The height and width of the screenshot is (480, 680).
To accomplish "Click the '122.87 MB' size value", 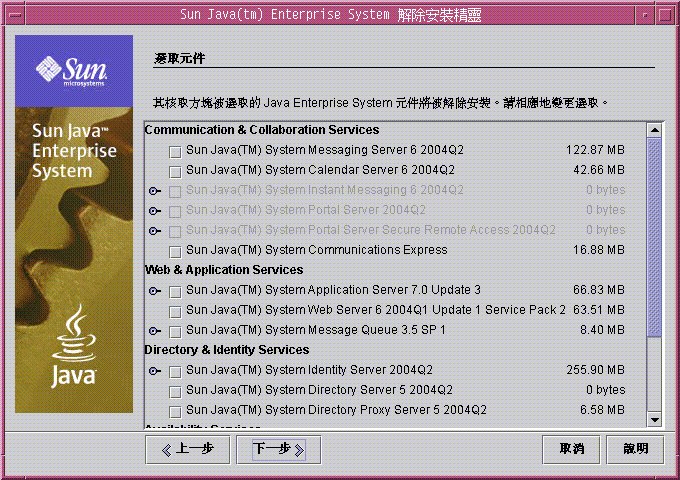I will click(595, 150).
